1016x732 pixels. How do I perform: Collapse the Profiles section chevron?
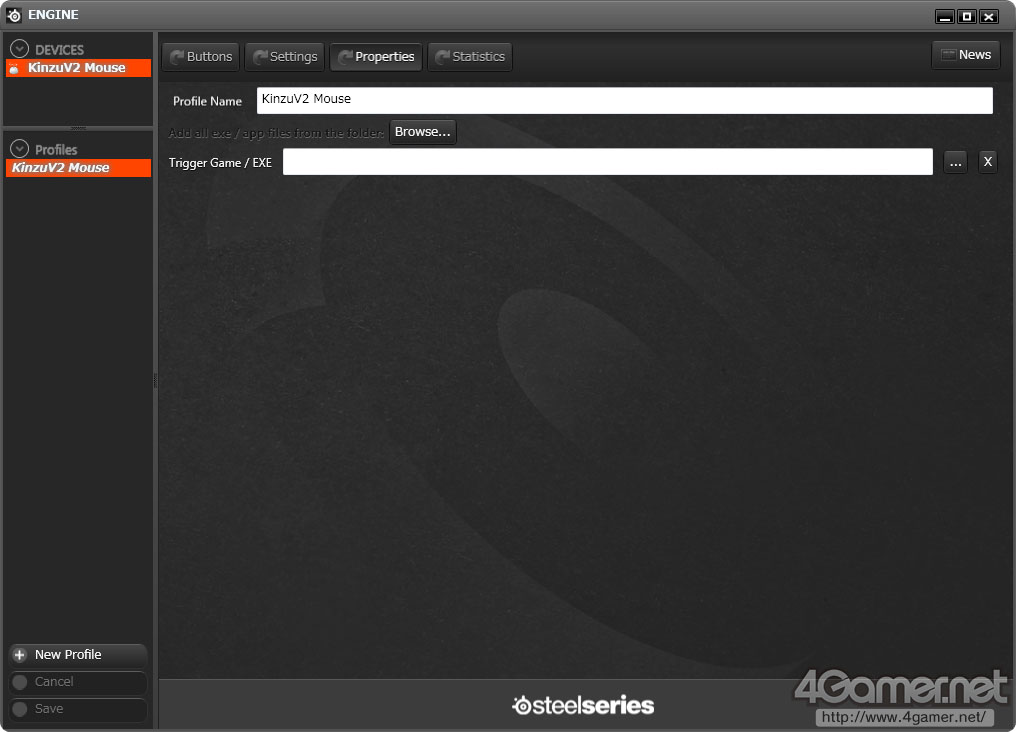coord(19,149)
